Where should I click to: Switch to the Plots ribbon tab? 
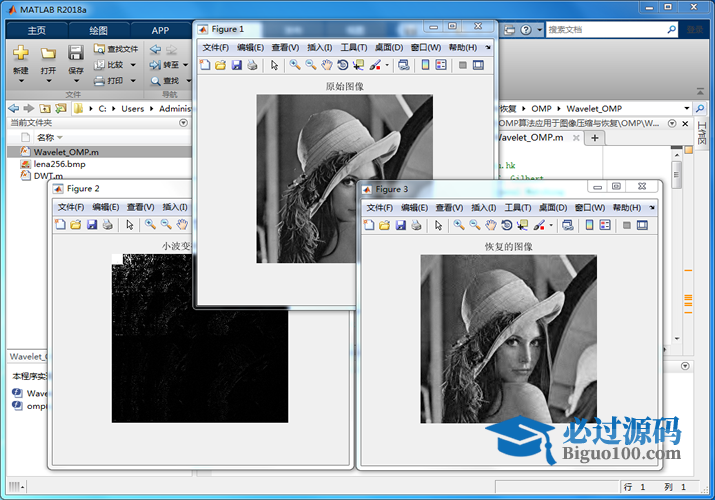pyautogui.click(x=98, y=31)
